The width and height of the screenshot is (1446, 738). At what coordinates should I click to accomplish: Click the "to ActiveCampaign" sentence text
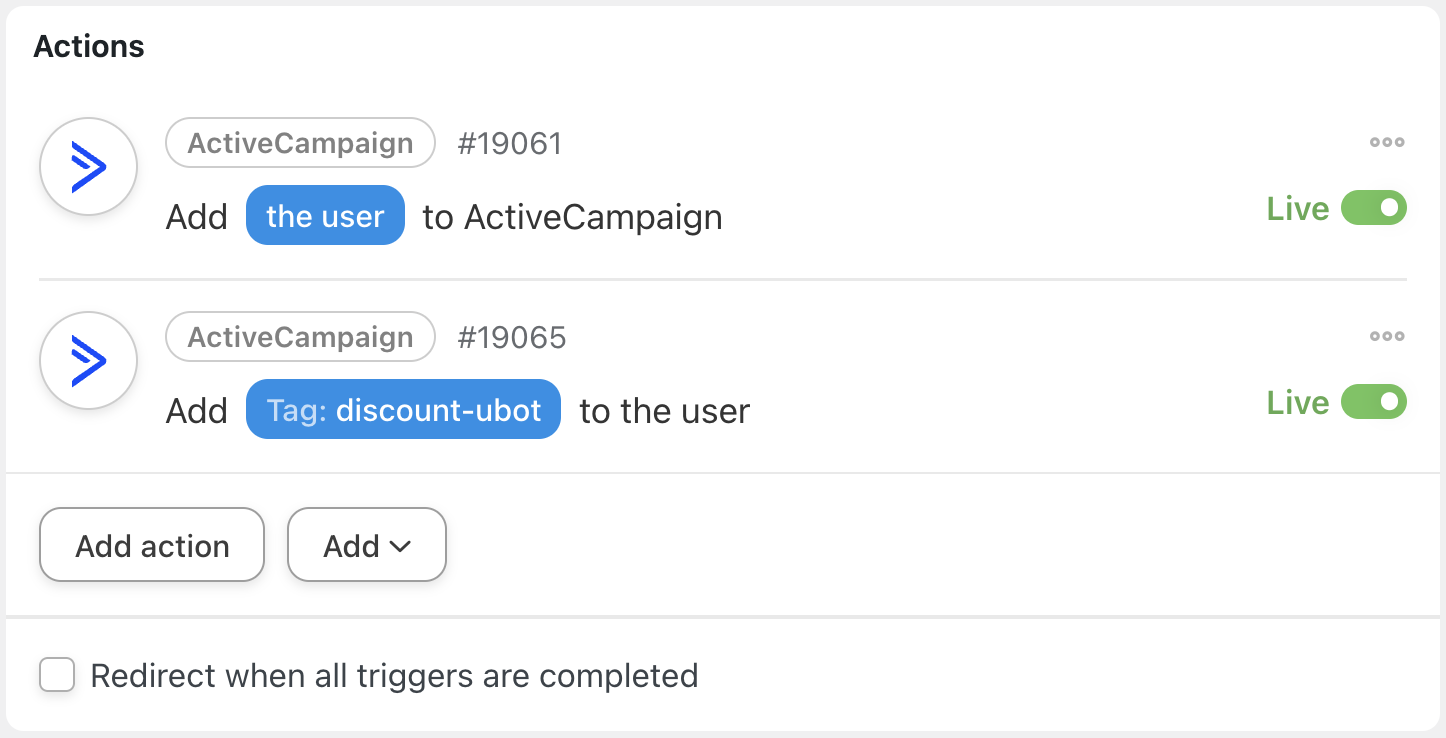coord(572,217)
